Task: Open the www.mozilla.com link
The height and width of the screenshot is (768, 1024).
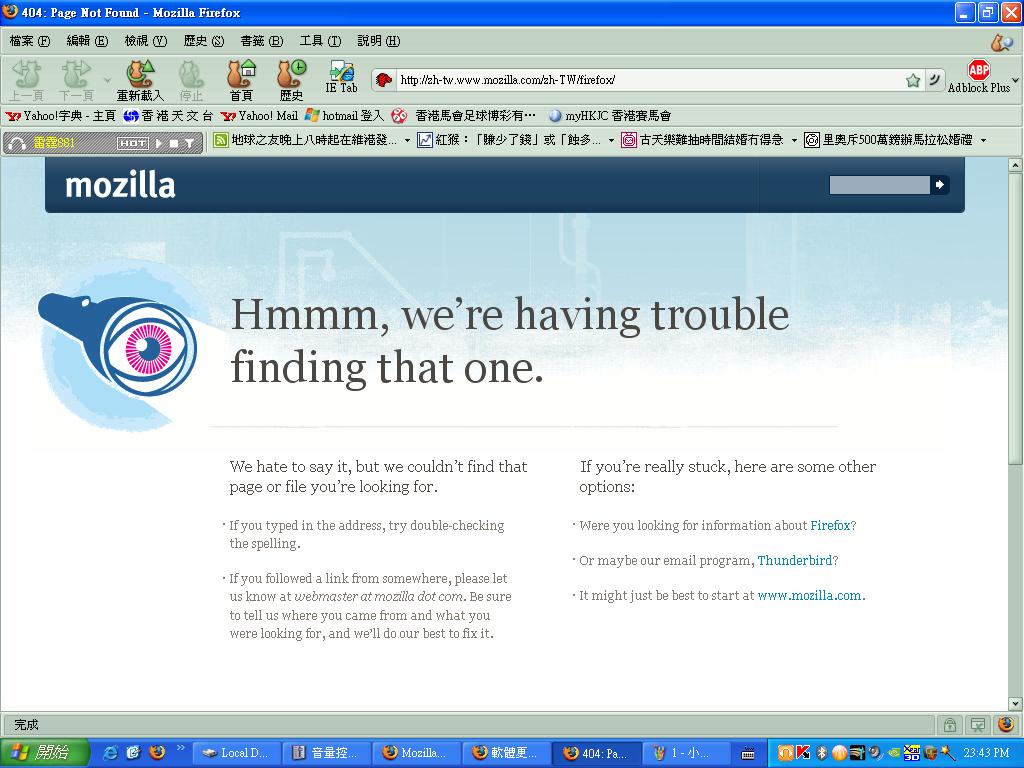Action: click(809, 596)
